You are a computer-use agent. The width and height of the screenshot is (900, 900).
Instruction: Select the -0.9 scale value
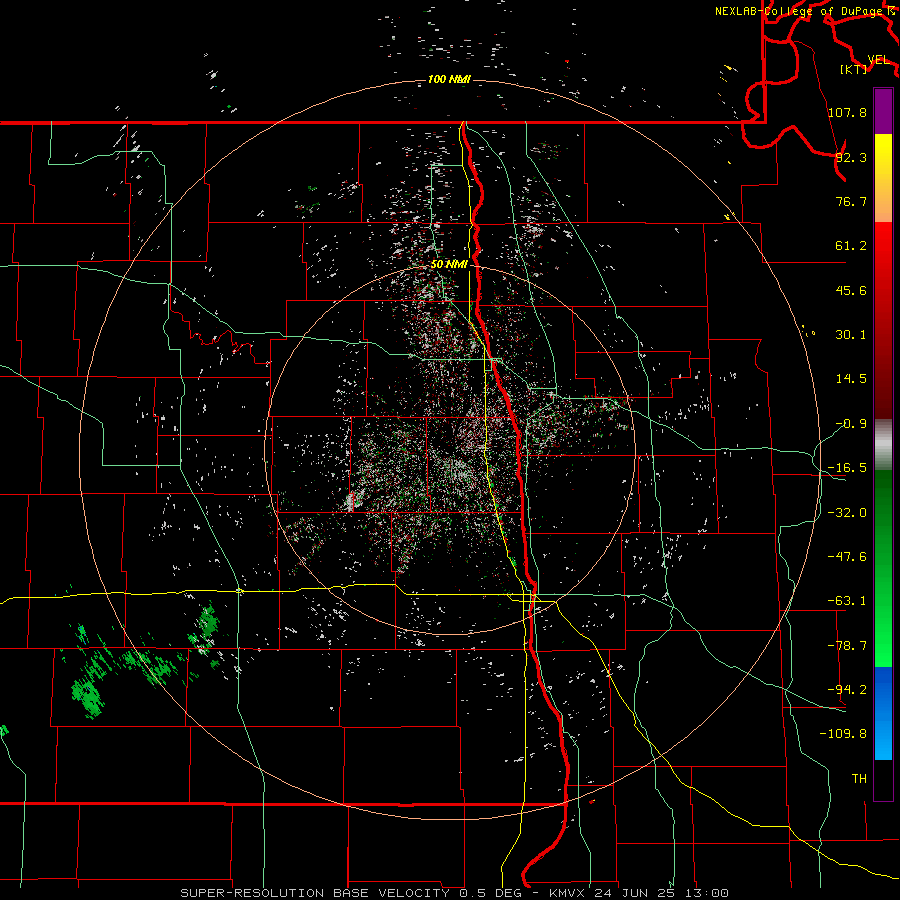pyautogui.click(x=851, y=424)
